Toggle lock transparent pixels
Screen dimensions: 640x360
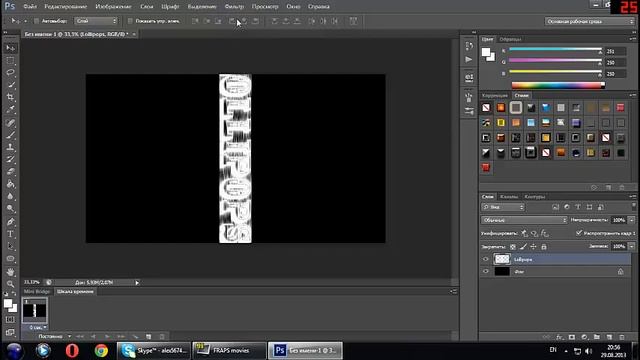[513, 247]
